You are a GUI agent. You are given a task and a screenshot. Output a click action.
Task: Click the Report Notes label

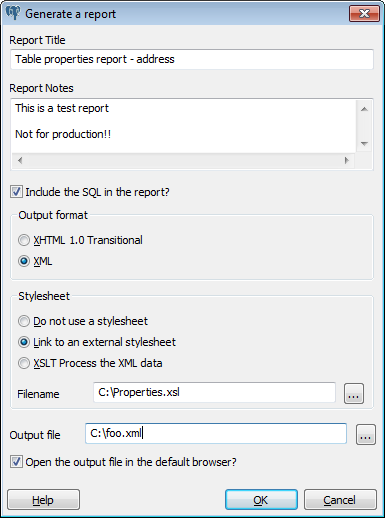(x=41, y=88)
